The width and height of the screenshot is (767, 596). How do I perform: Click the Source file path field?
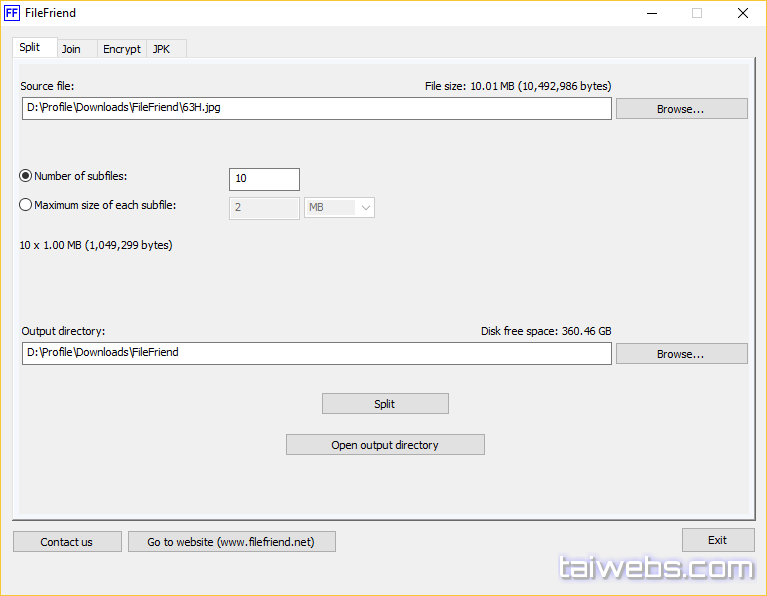click(x=316, y=108)
